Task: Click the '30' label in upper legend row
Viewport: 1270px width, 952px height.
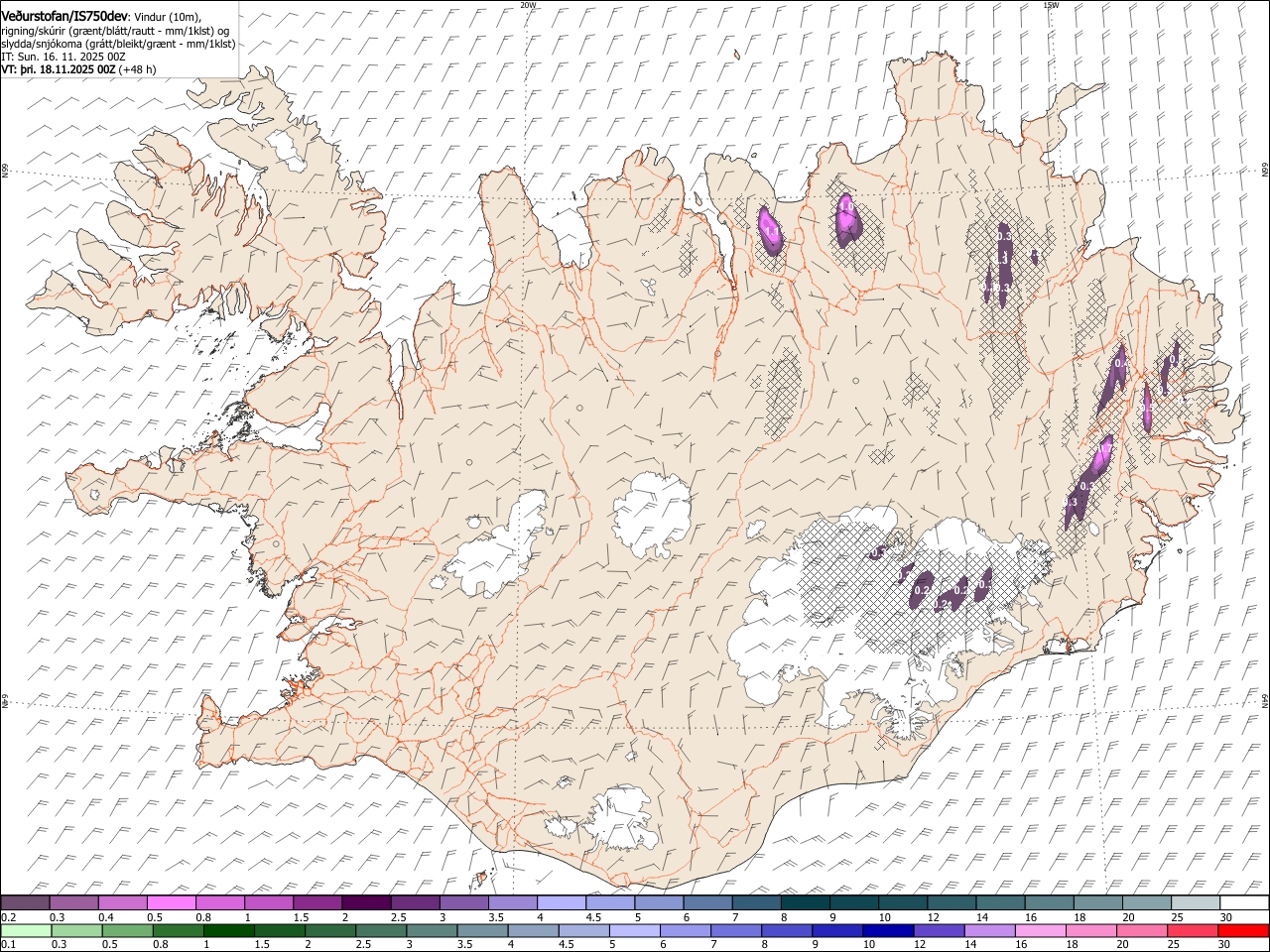Action: click(x=1226, y=917)
